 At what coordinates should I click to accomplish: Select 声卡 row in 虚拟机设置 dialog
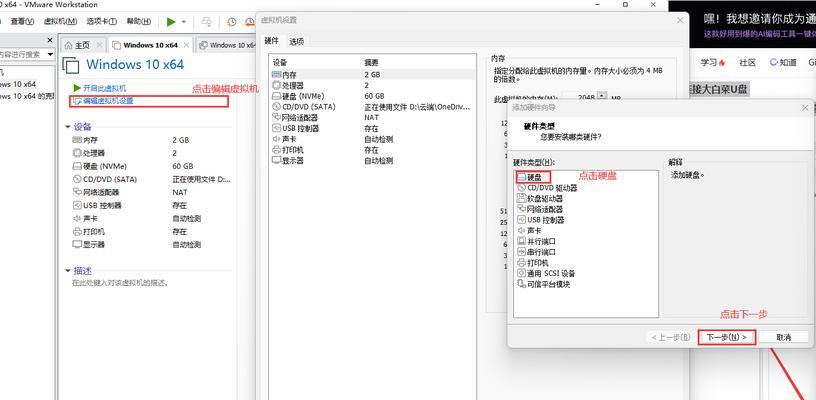[x=373, y=139]
